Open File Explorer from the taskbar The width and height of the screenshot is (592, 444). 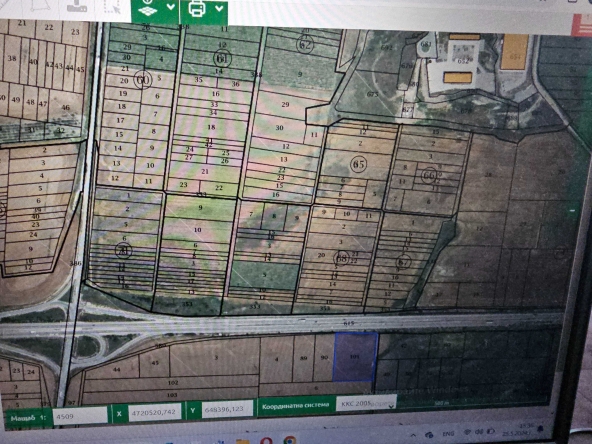tap(242, 441)
